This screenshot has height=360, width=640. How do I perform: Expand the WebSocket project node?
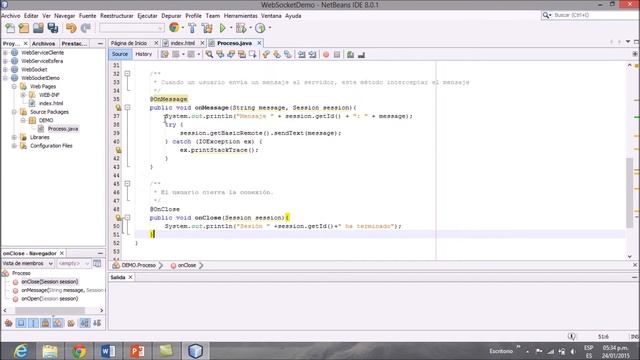click(5, 69)
